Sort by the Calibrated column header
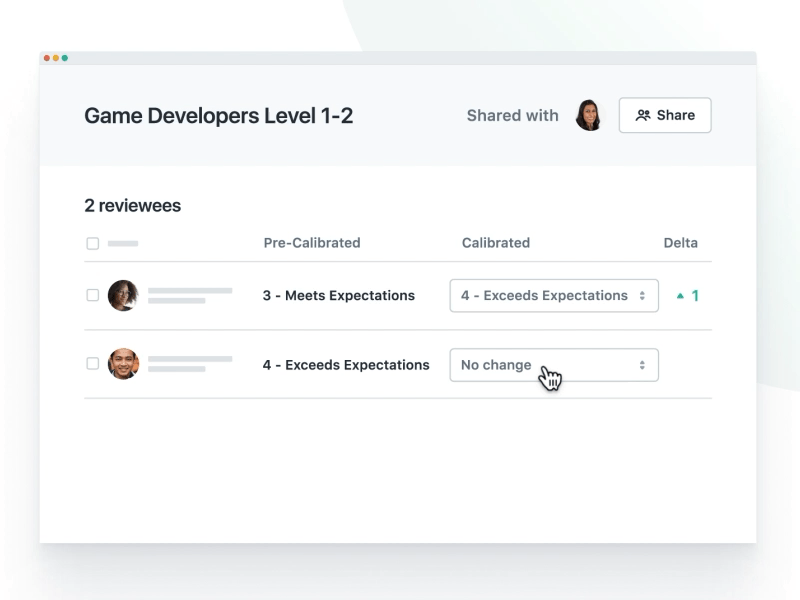800x600 pixels. (496, 242)
